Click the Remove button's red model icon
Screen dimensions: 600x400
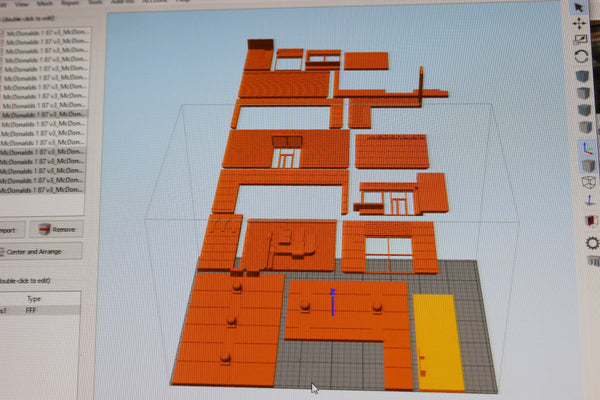(44, 229)
